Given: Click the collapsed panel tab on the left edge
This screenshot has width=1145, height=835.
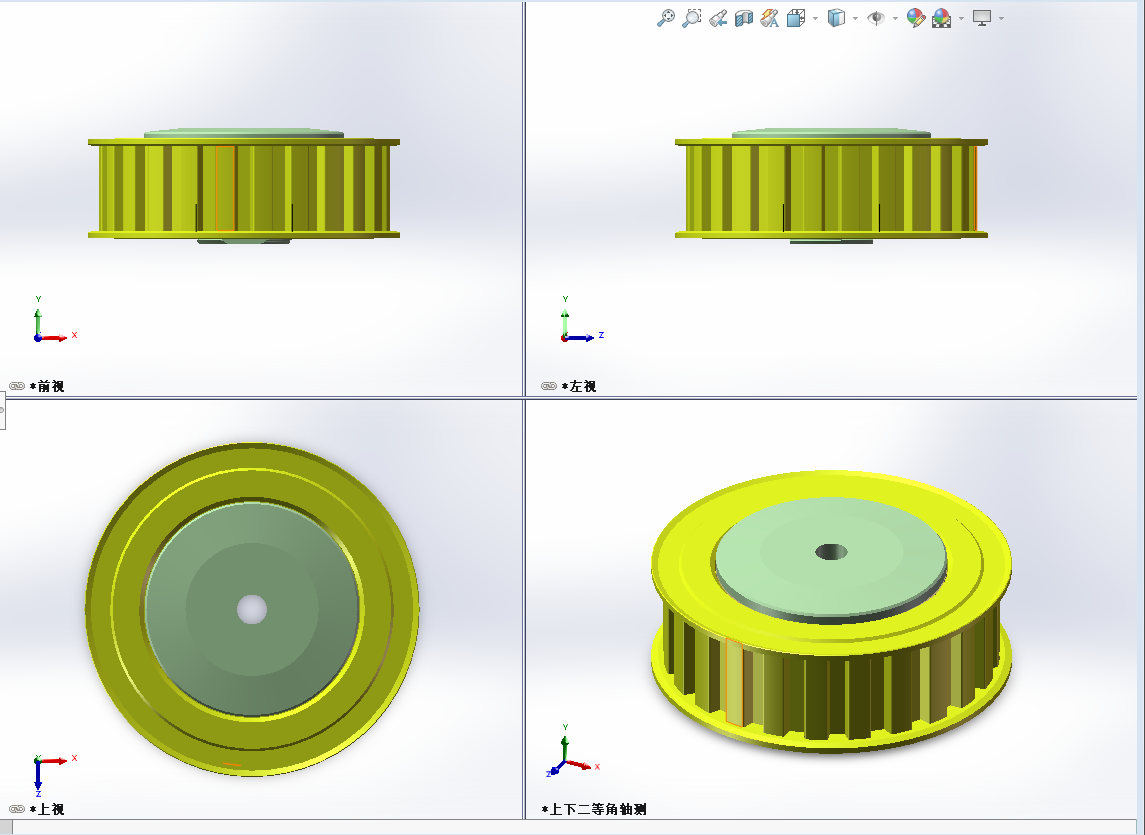Looking at the screenshot, I should [x=3, y=410].
